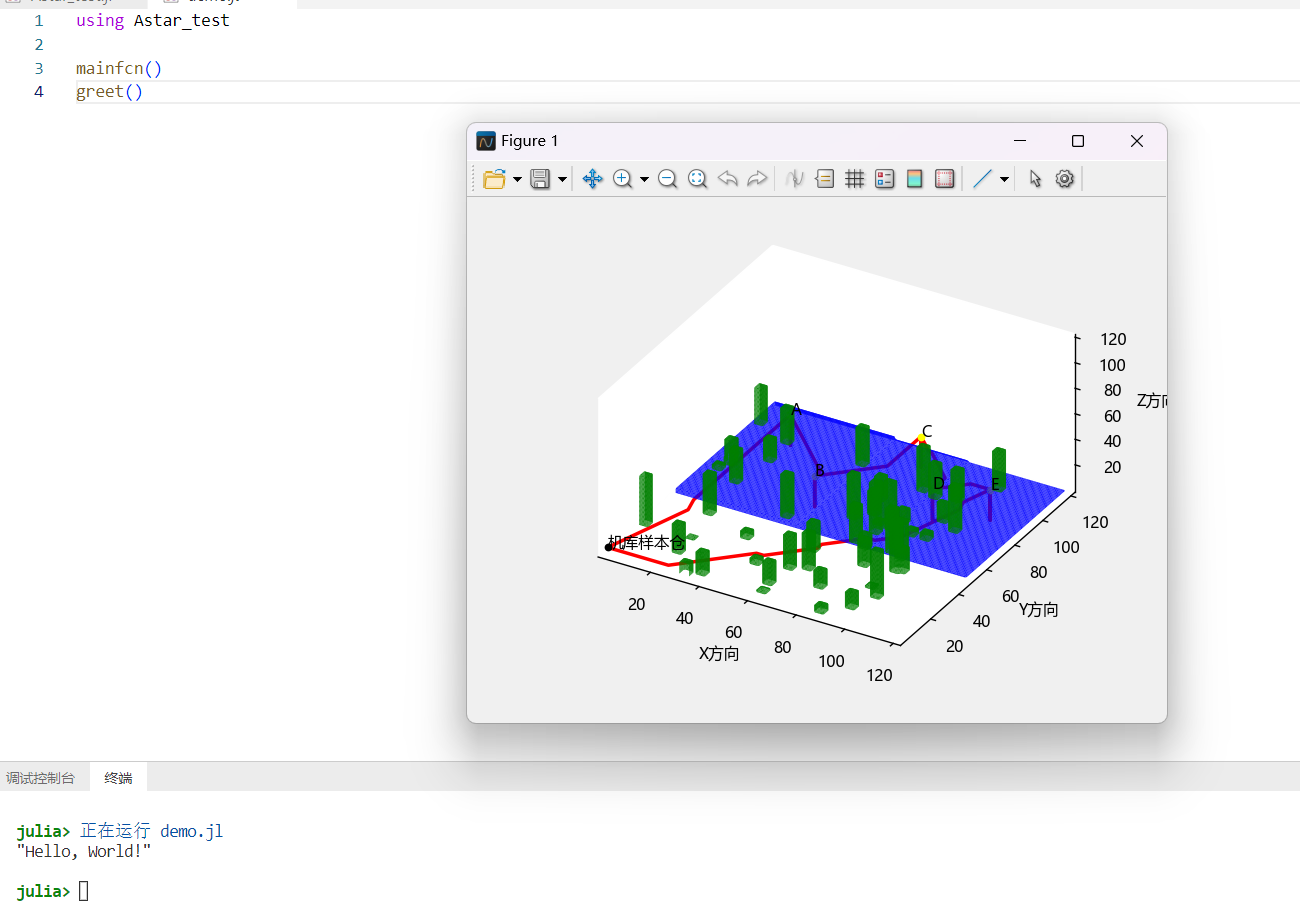The image size is (1300, 916).
Task: Open the zoom in dropdown arrow
Action: click(x=644, y=179)
